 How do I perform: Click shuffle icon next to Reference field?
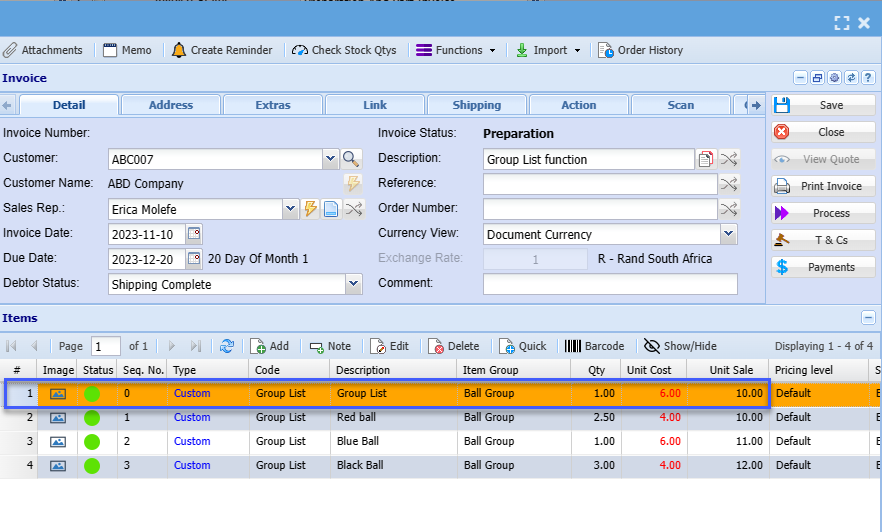click(x=729, y=184)
